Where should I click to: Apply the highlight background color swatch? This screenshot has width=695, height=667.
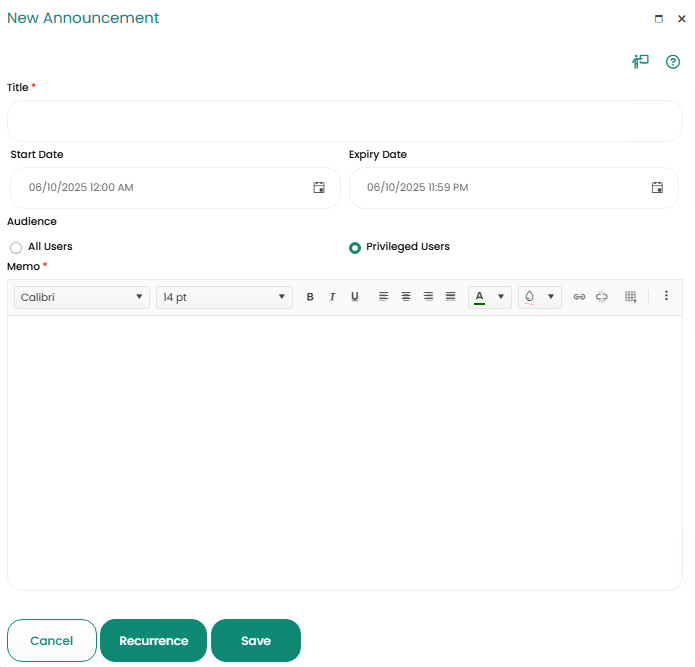[x=530, y=297]
